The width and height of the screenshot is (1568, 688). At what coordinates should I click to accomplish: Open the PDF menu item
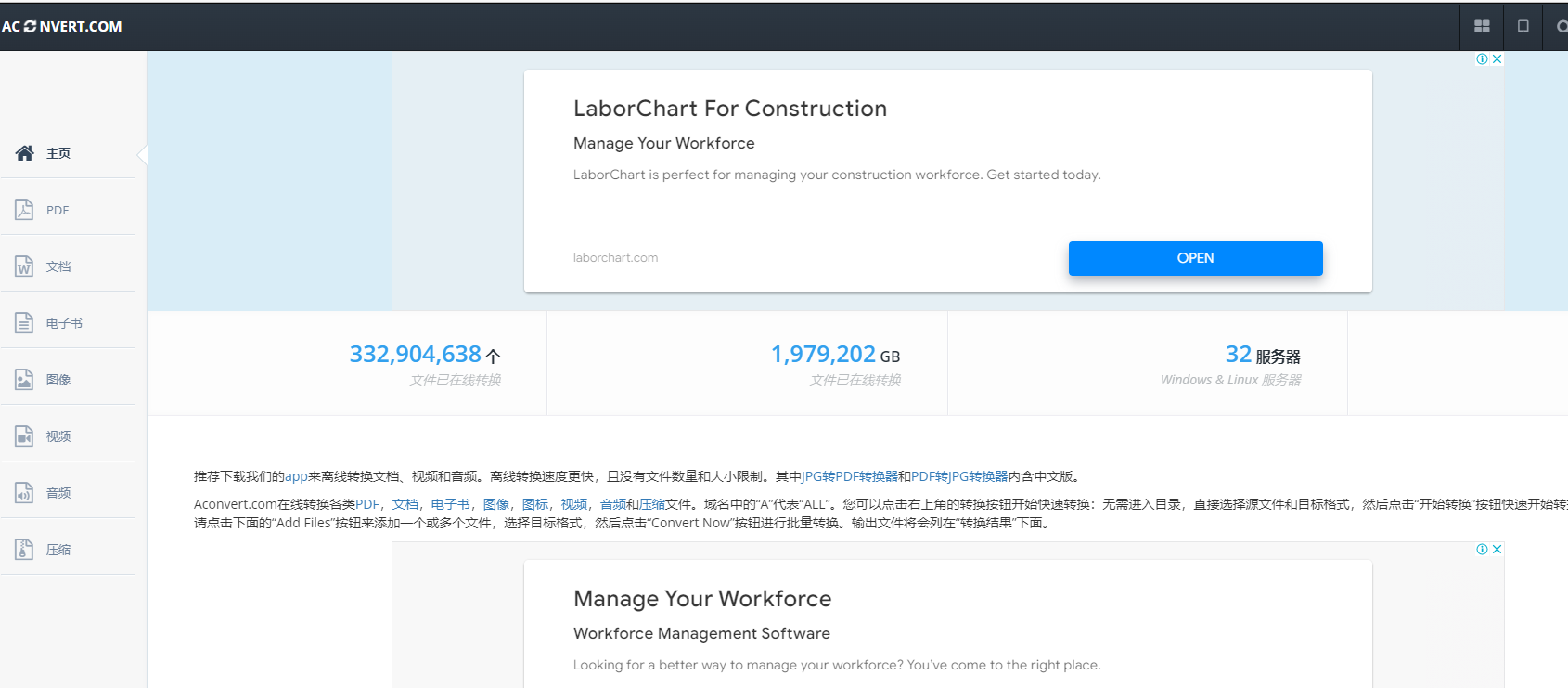click(x=58, y=211)
